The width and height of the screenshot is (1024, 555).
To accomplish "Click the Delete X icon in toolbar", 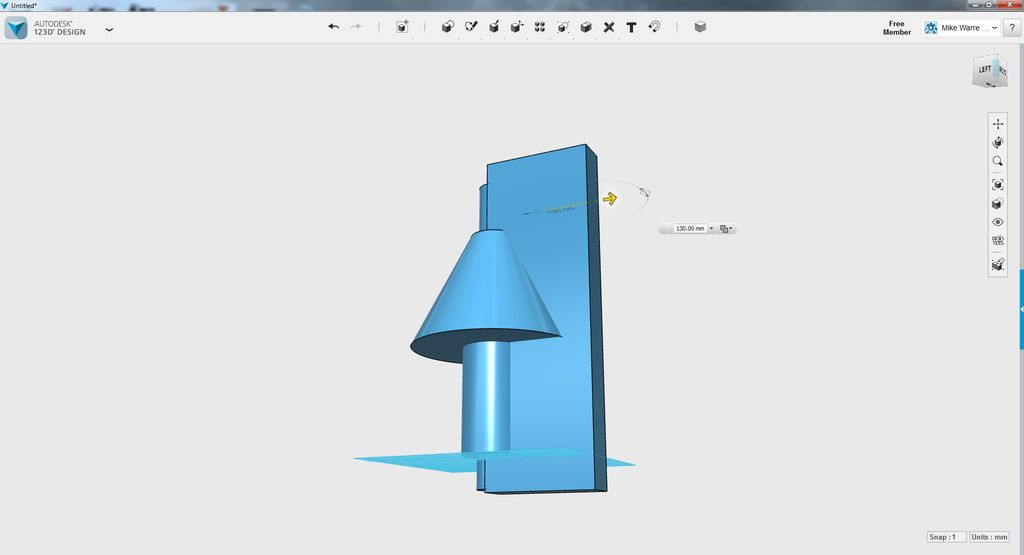I will tap(609, 27).
